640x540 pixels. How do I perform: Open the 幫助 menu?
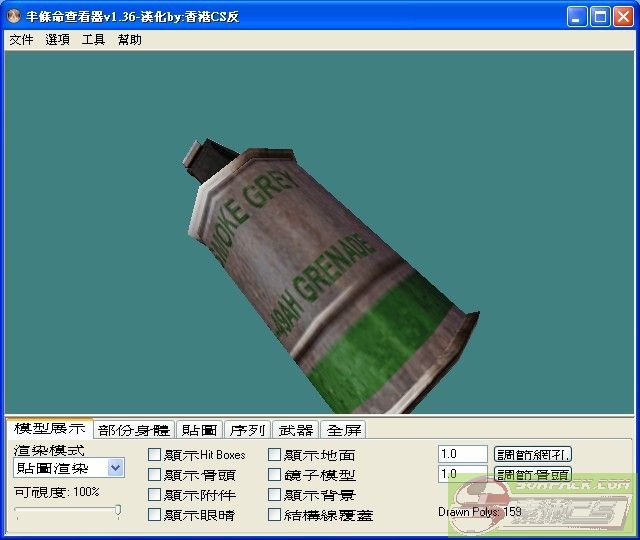(x=129, y=40)
